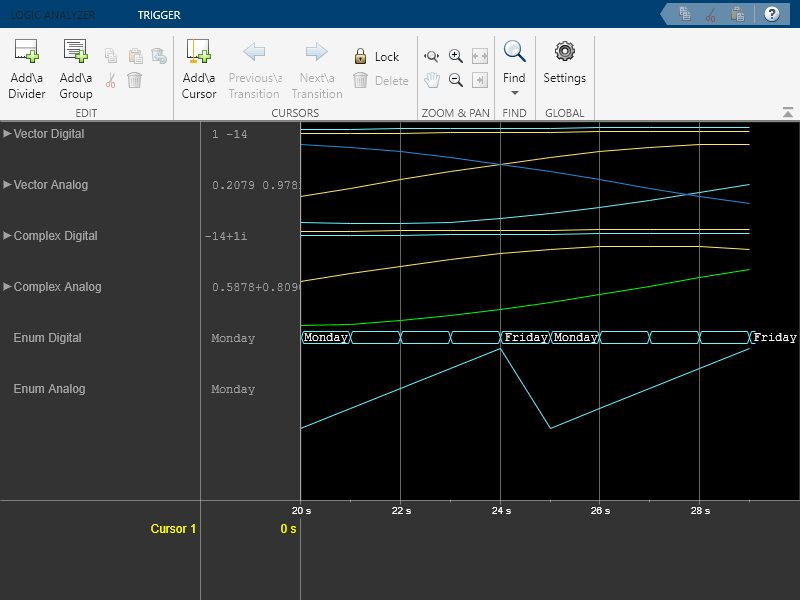Switch to the Logic Analyzer tab
The height and width of the screenshot is (600, 800).
pos(53,15)
